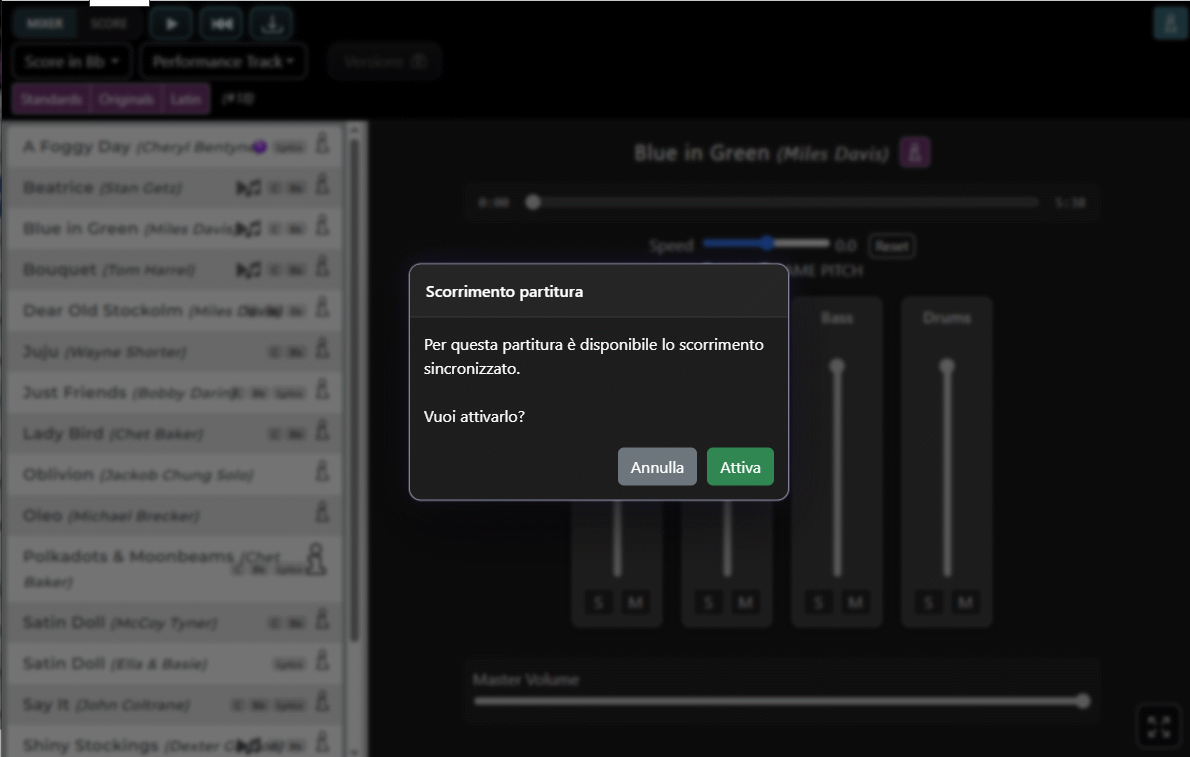Image resolution: width=1190 pixels, height=757 pixels.
Task: Click the Bass channel volume fader
Action: (x=837, y=468)
